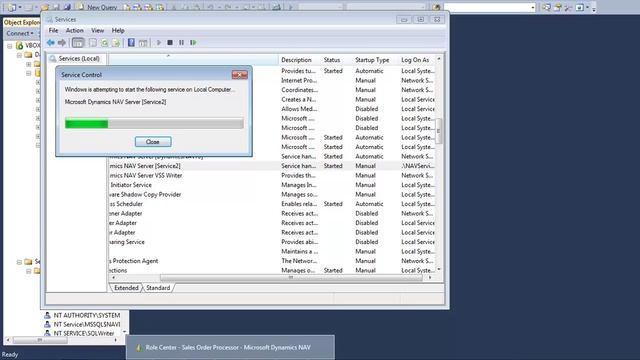The width and height of the screenshot is (640, 360).
Task: Collapse the VBOX server node in Object Explorer
Action: pyautogui.click(x=10, y=46)
